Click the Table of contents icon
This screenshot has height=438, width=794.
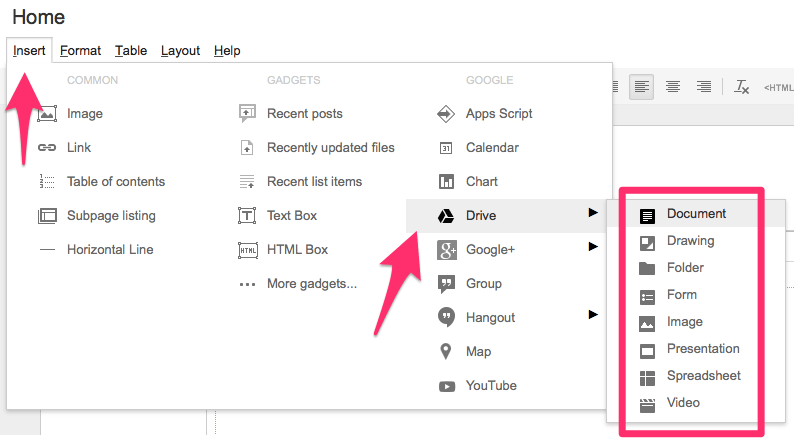point(47,182)
